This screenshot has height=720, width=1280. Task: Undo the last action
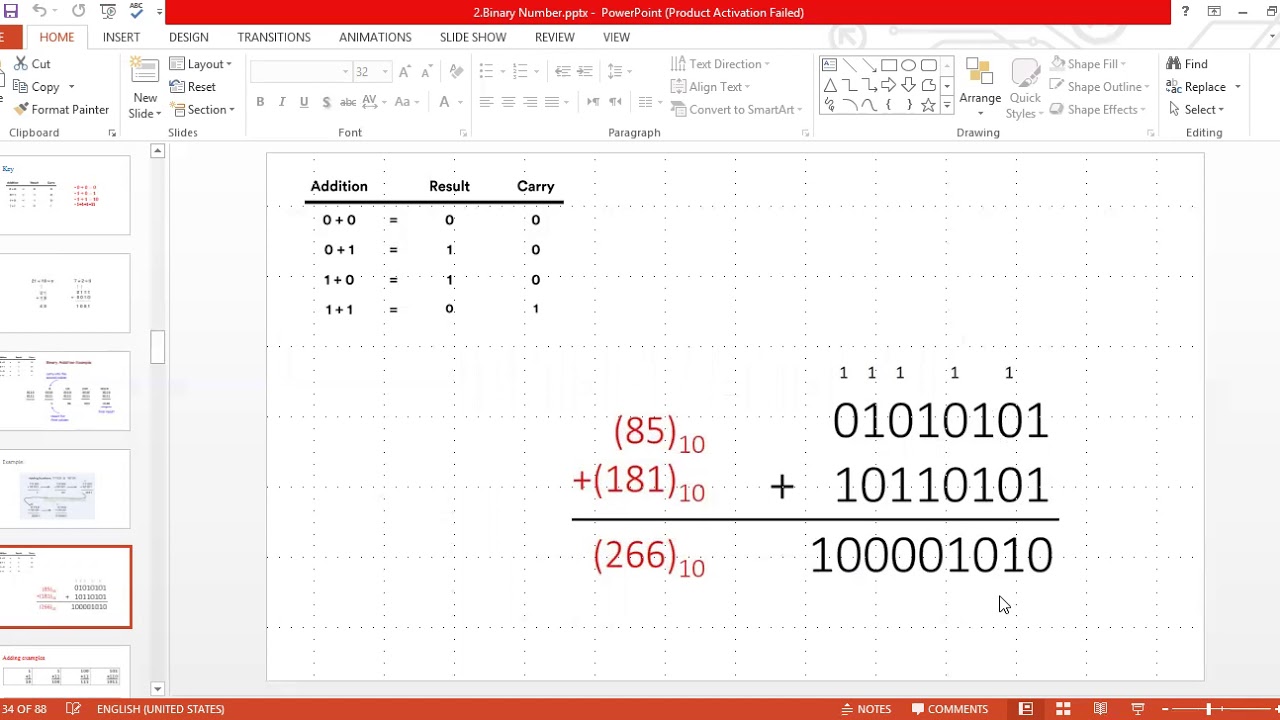click(x=40, y=12)
